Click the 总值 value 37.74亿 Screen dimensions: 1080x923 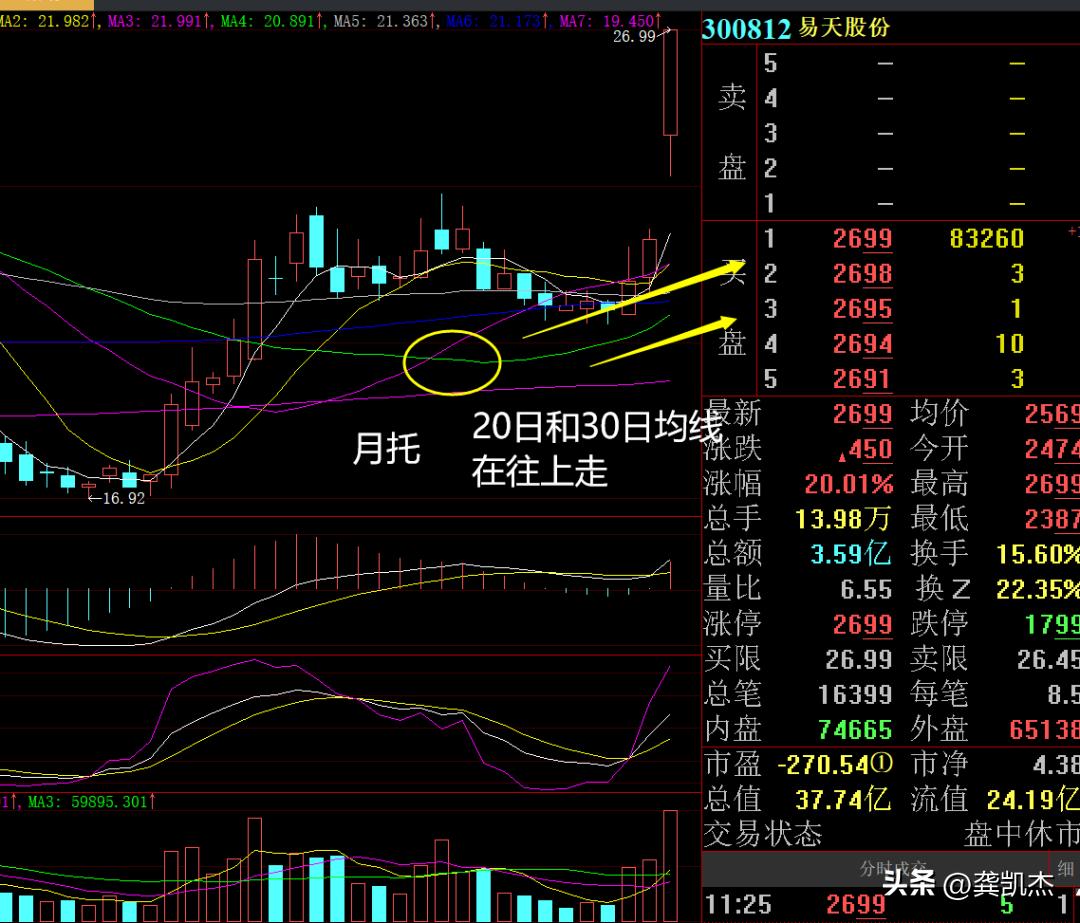[843, 800]
